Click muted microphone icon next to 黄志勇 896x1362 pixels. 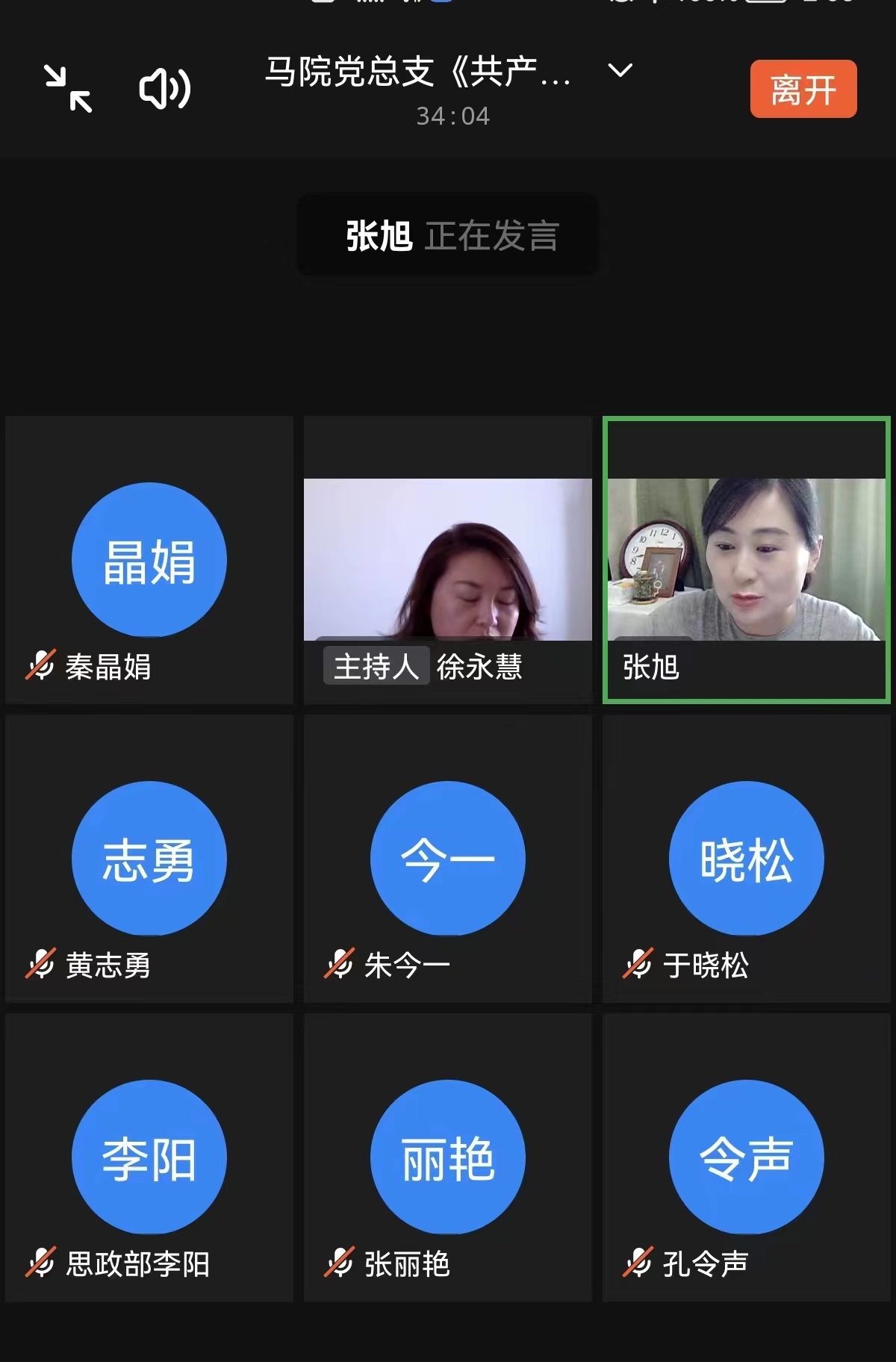[40, 964]
